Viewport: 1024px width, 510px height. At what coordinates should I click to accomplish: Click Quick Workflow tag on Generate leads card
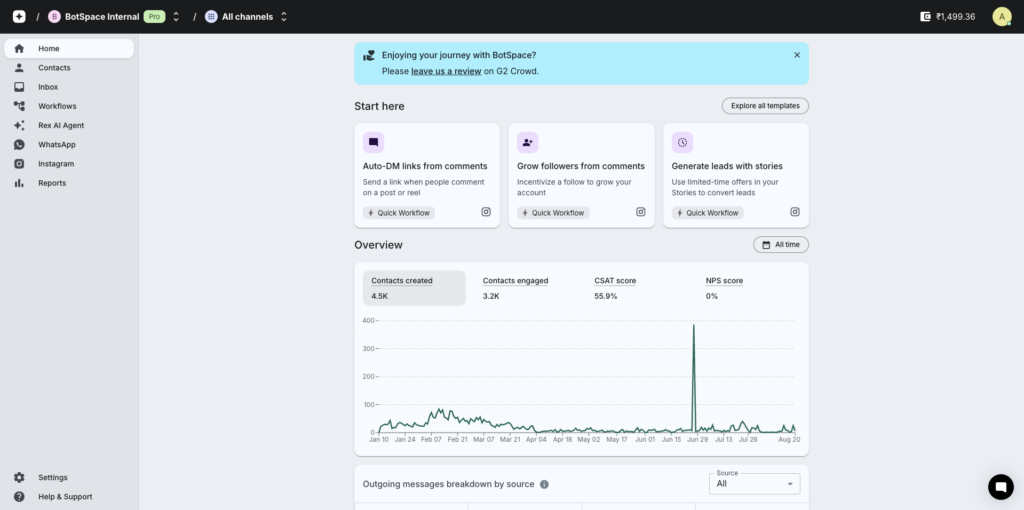(x=708, y=213)
